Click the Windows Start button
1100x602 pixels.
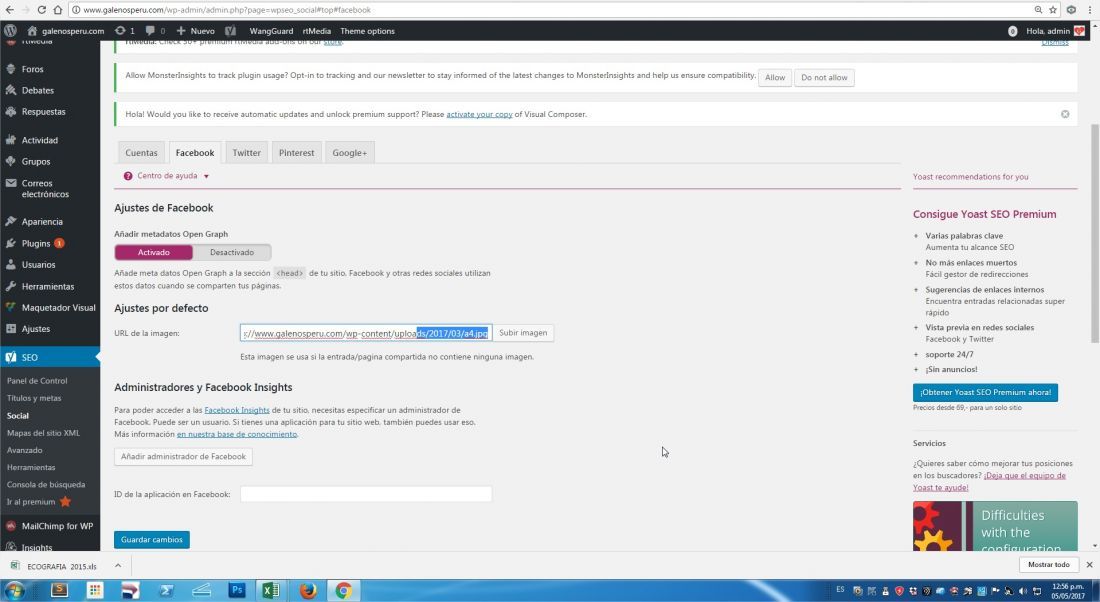tap(14, 590)
